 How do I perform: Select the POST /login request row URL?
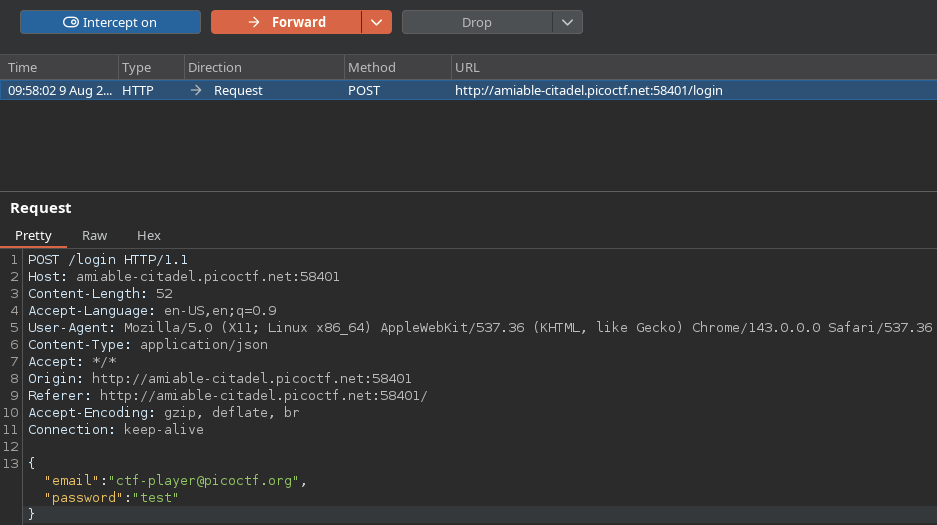(x=589, y=90)
